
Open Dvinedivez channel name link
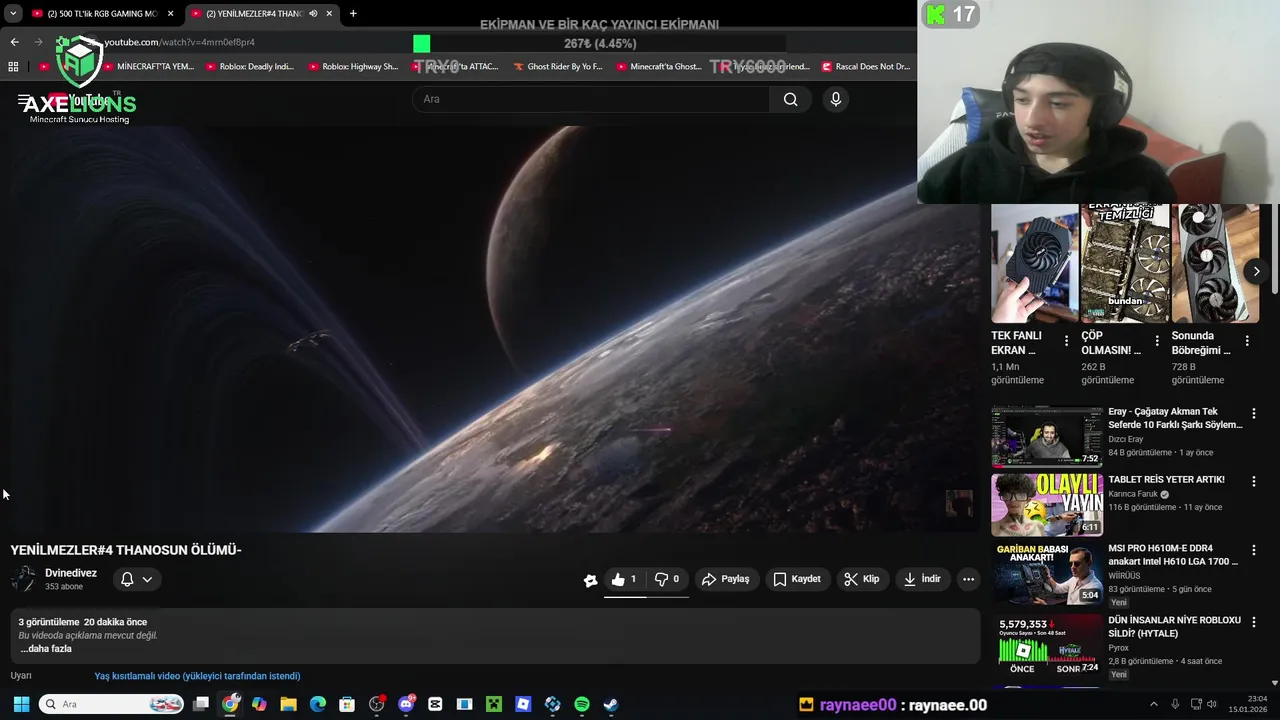[71, 573]
